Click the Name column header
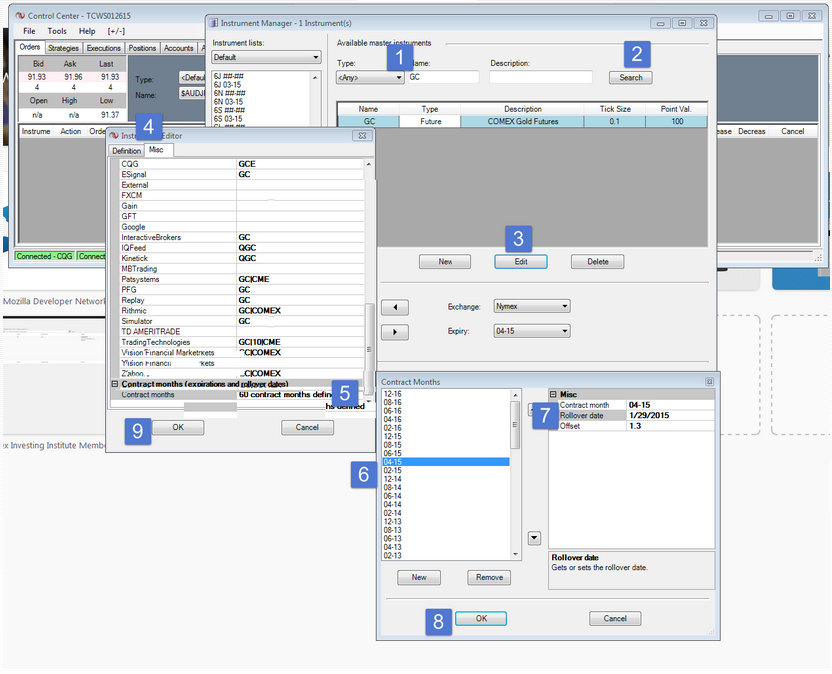 tap(368, 109)
